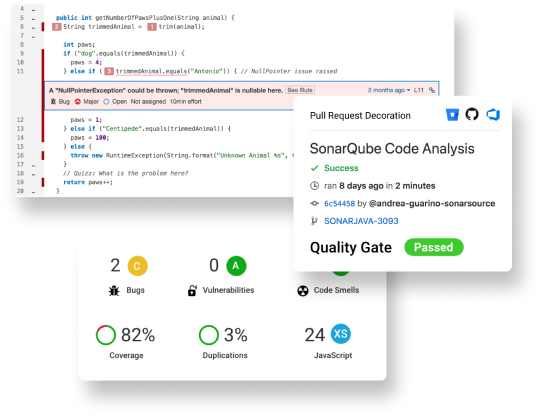Click the permalink icon next to L11

coord(432,90)
